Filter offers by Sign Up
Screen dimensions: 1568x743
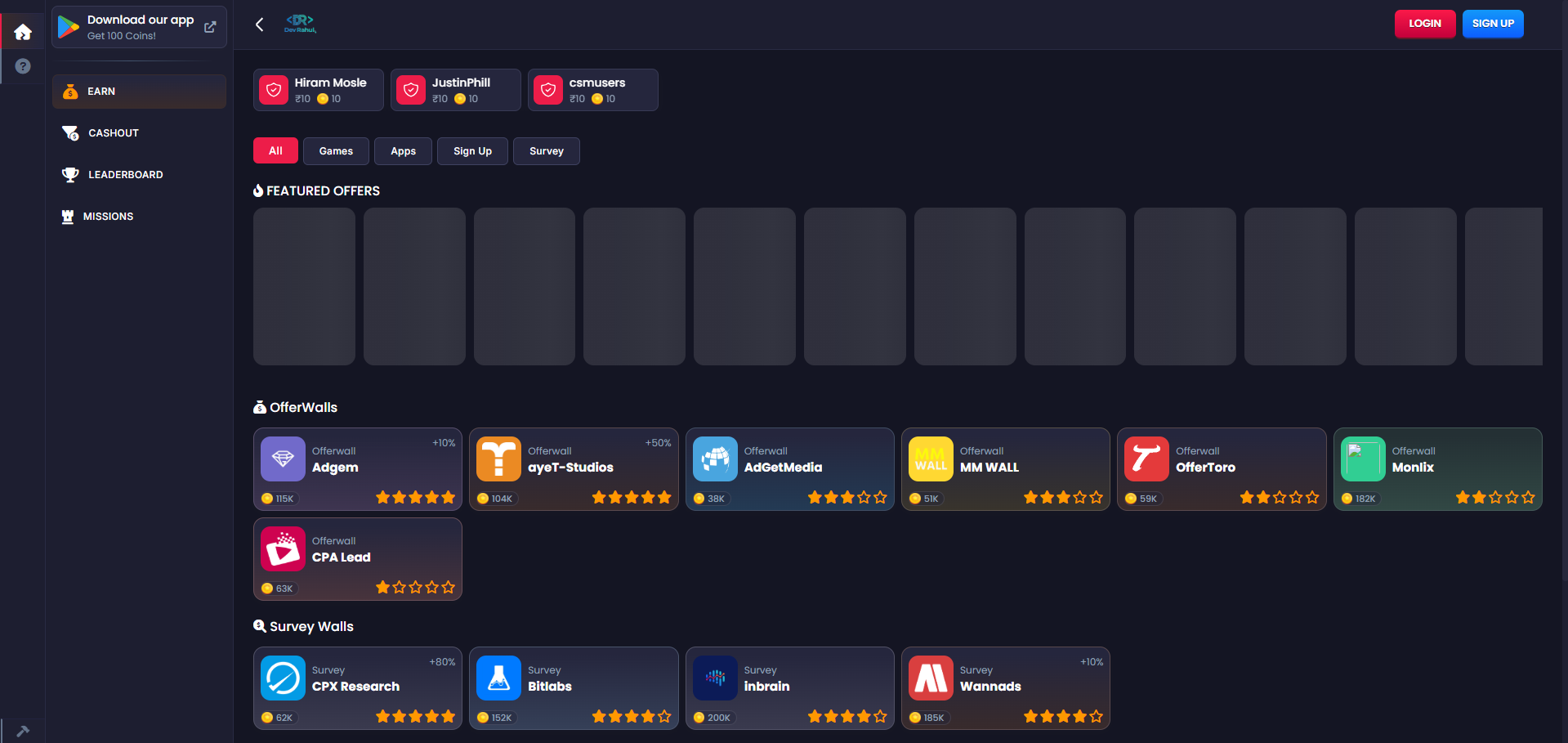[x=472, y=151]
